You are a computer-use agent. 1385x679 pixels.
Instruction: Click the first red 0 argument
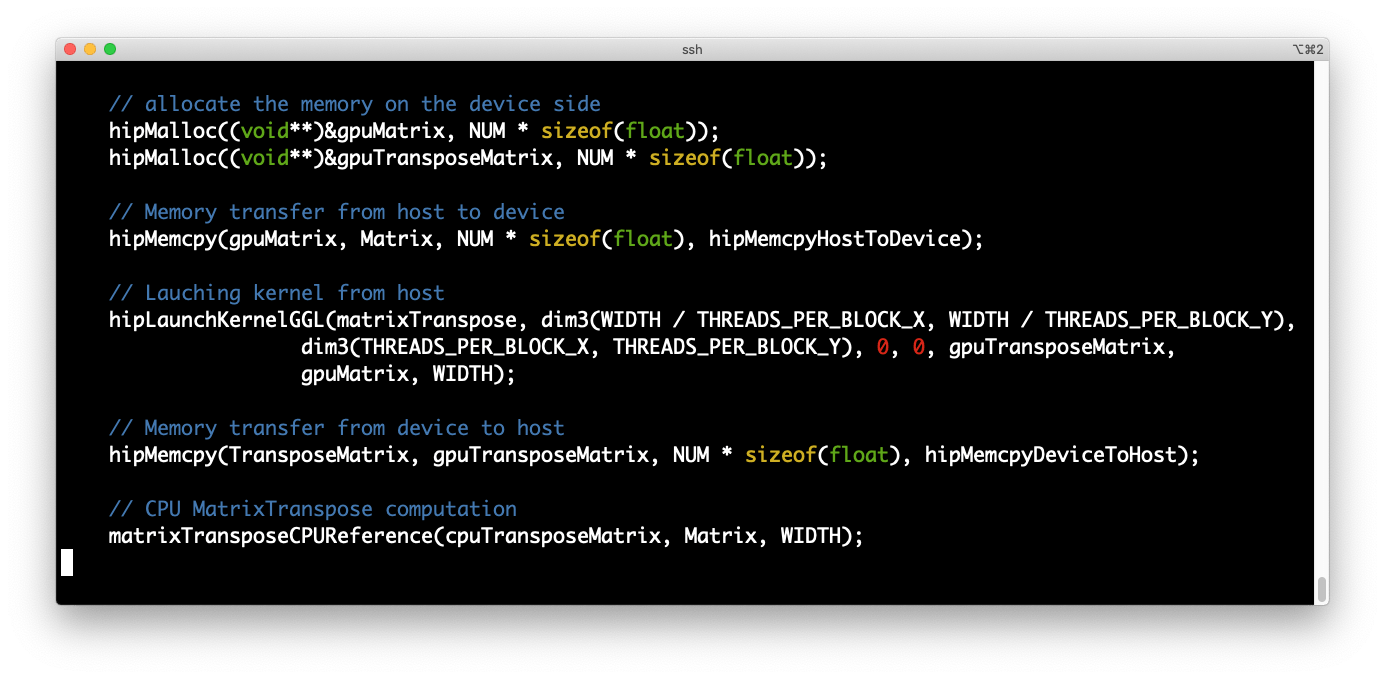pyautogui.click(x=883, y=347)
